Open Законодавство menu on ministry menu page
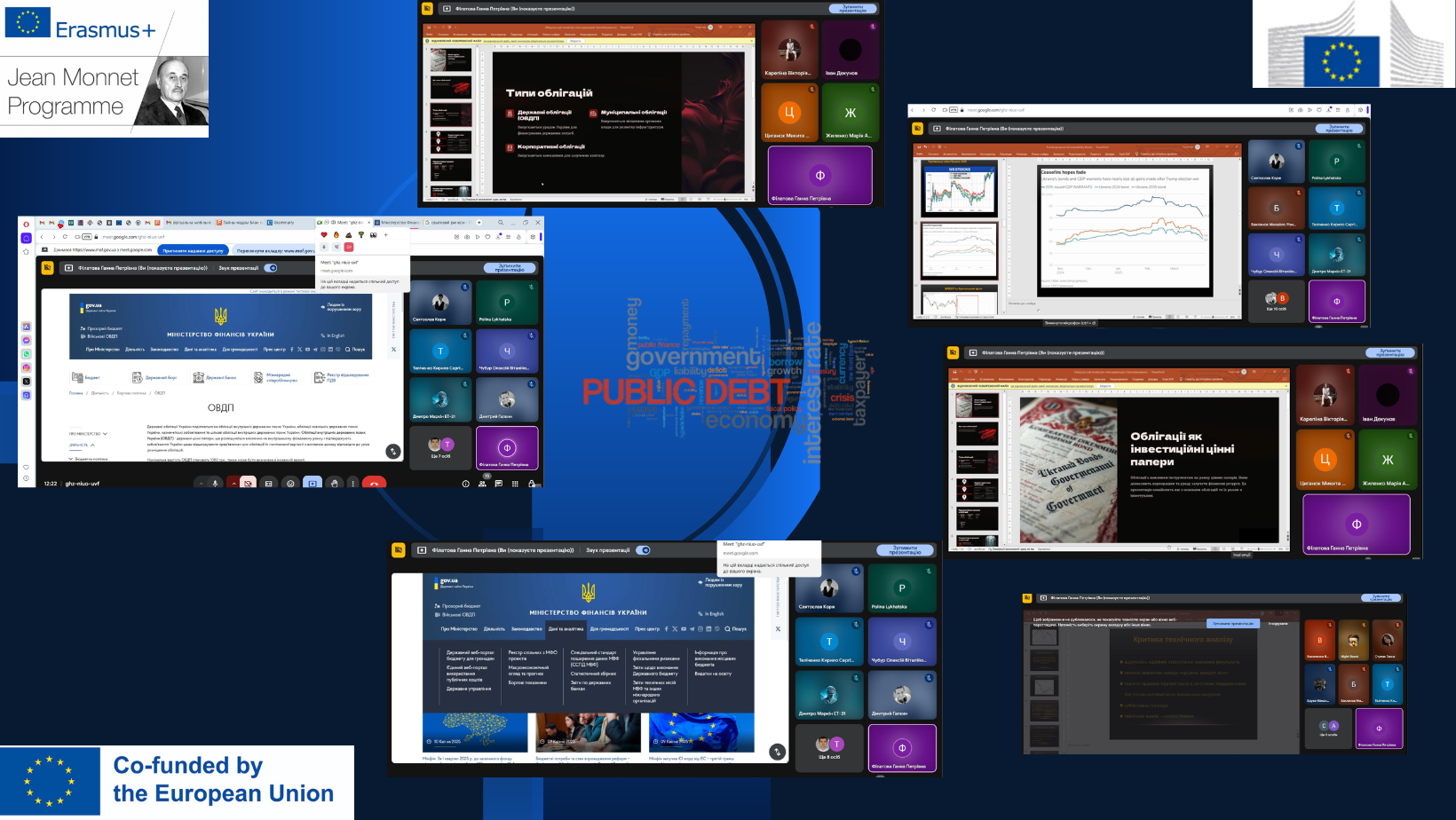This screenshot has height=820, width=1456. [526, 628]
